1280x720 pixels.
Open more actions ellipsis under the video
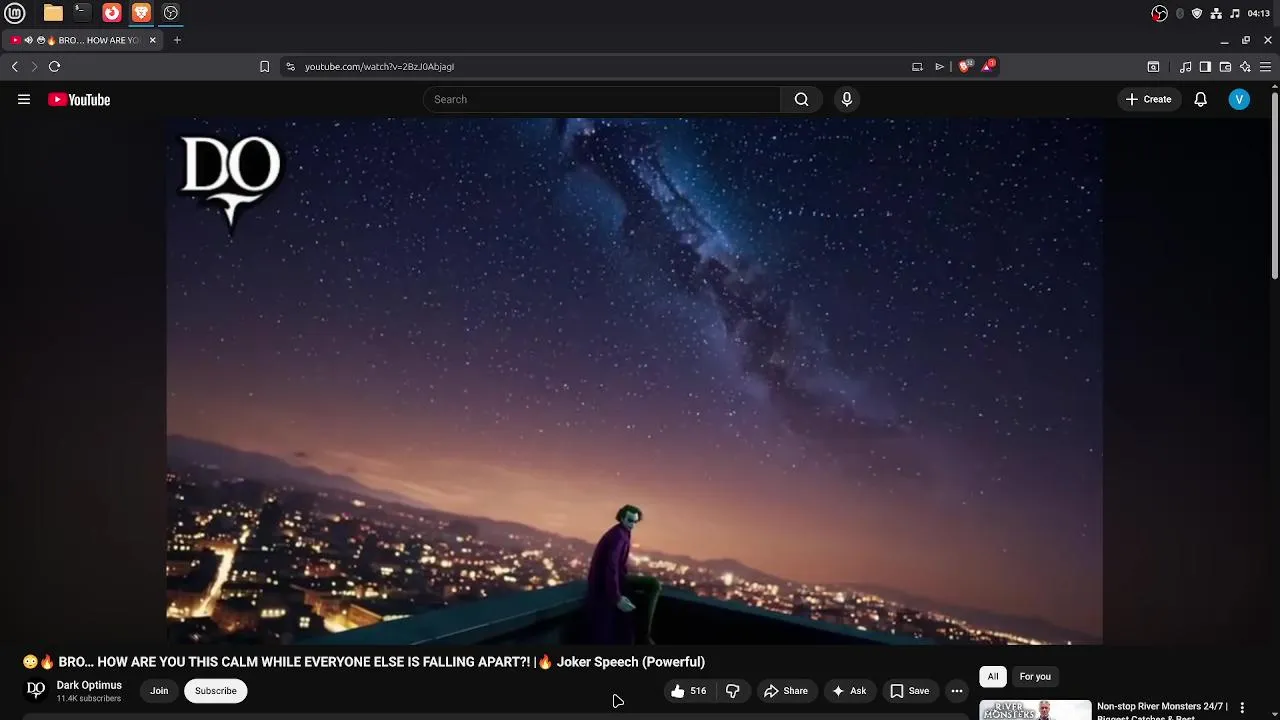[957, 691]
